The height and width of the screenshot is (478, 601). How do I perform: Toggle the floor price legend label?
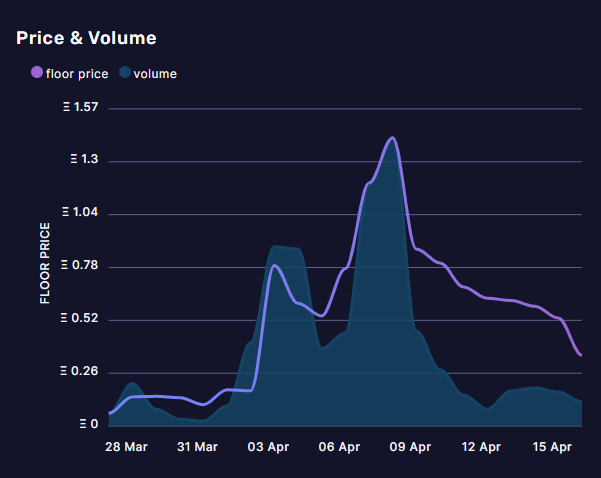(77, 73)
